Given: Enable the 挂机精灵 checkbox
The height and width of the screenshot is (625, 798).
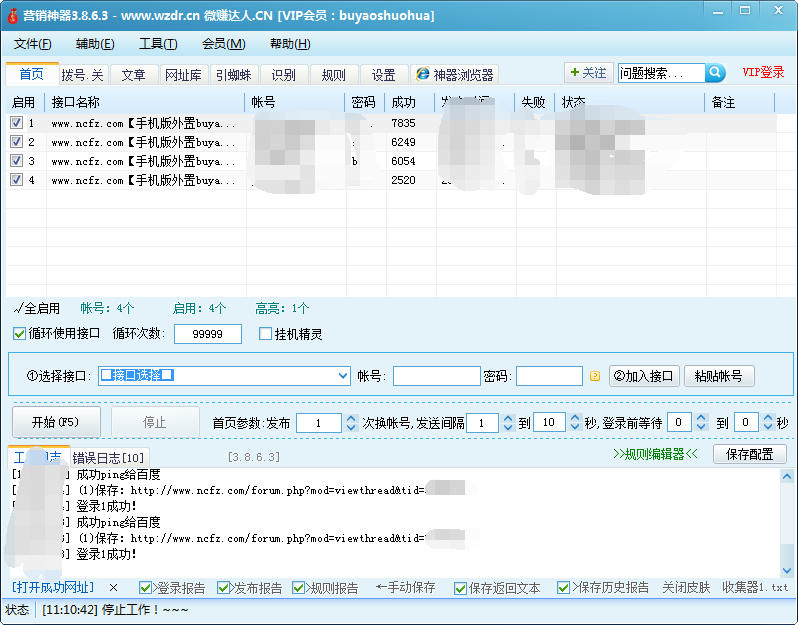Looking at the screenshot, I should tap(265, 334).
